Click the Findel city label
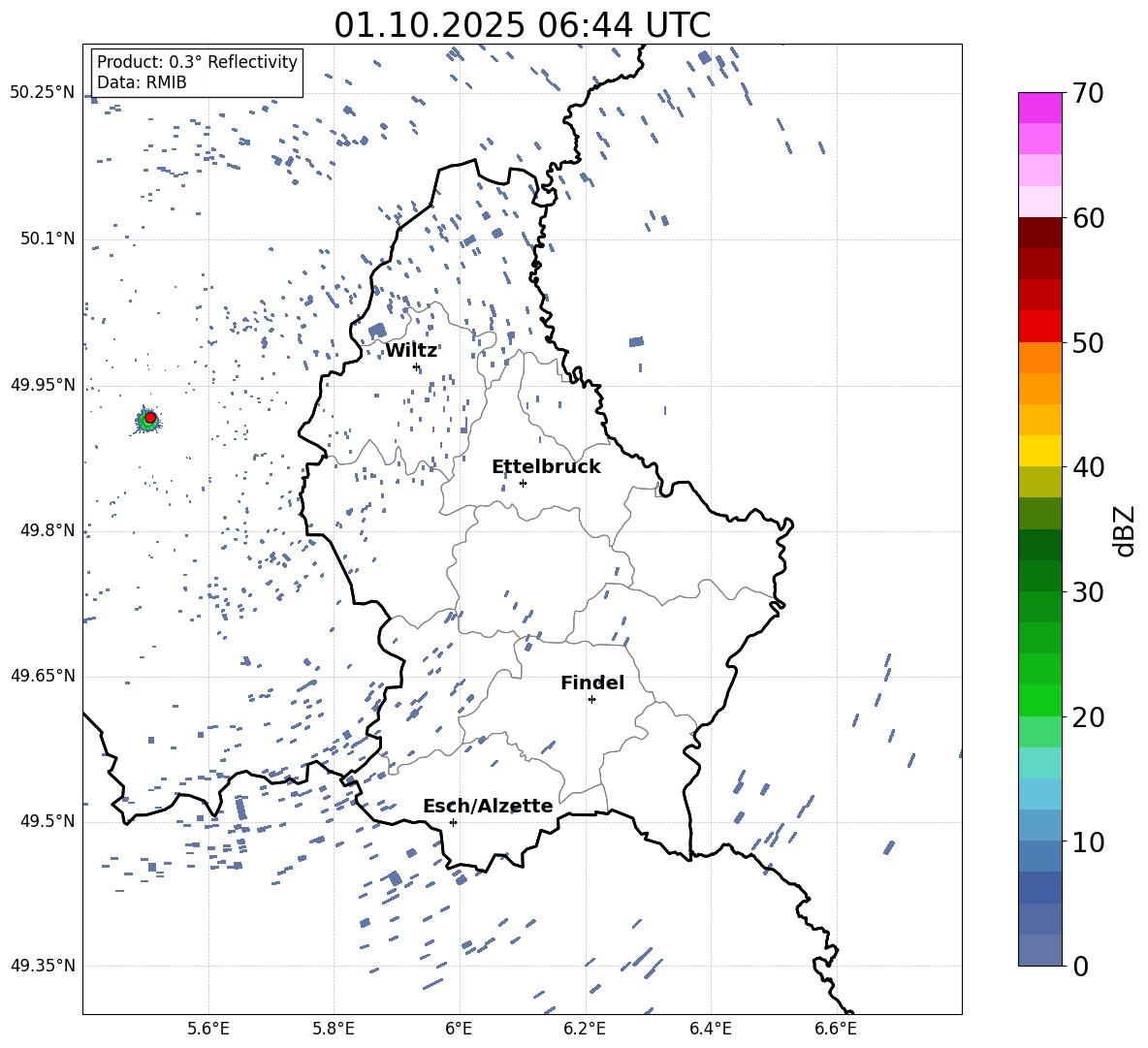 (x=592, y=683)
